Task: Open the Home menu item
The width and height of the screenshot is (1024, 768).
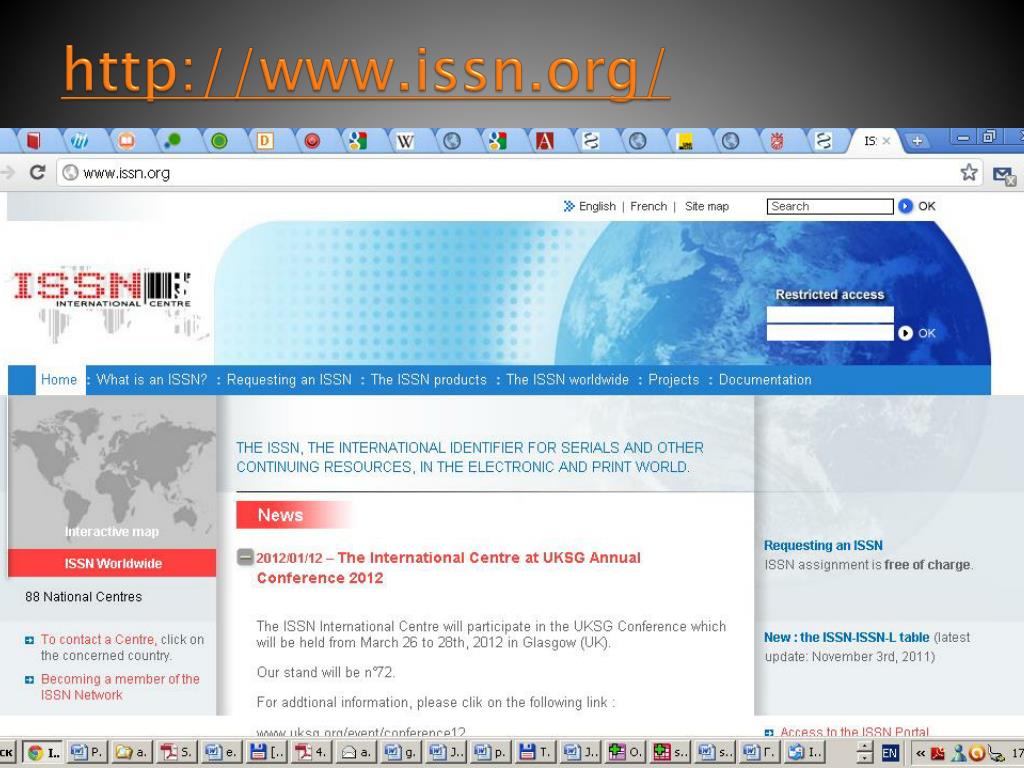Action: (59, 379)
